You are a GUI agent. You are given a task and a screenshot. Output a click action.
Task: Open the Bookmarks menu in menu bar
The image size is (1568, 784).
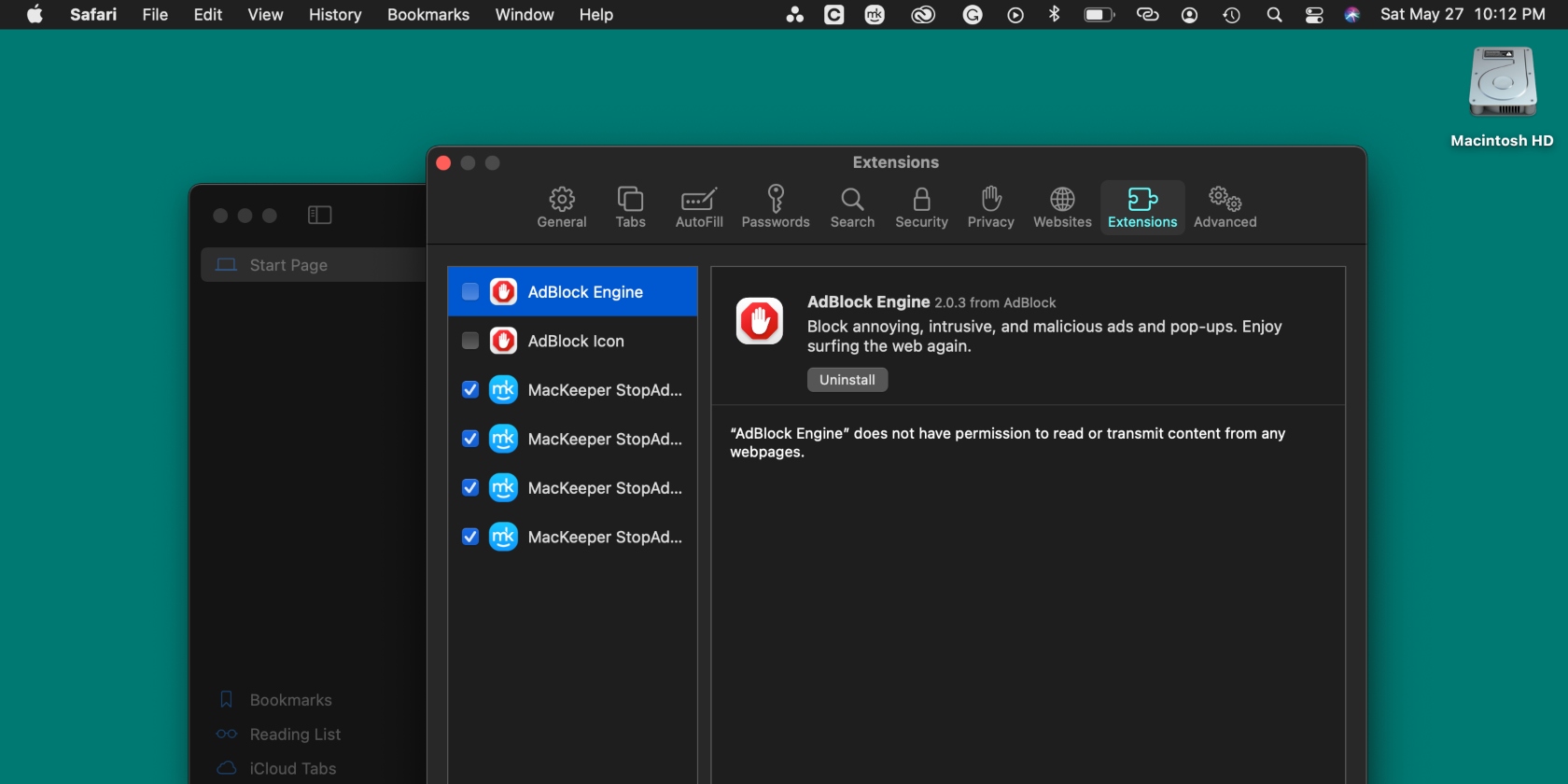tap(428, 15)
